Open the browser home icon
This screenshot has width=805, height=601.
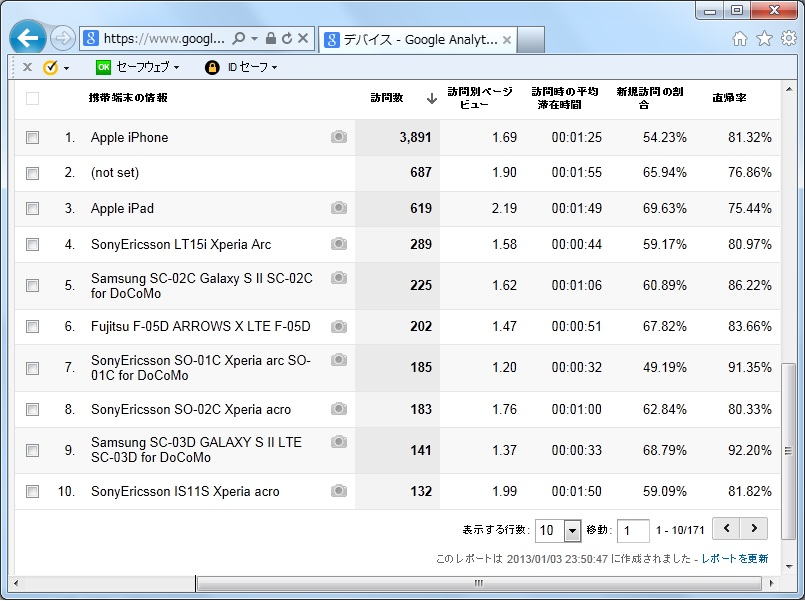point(740,39)
